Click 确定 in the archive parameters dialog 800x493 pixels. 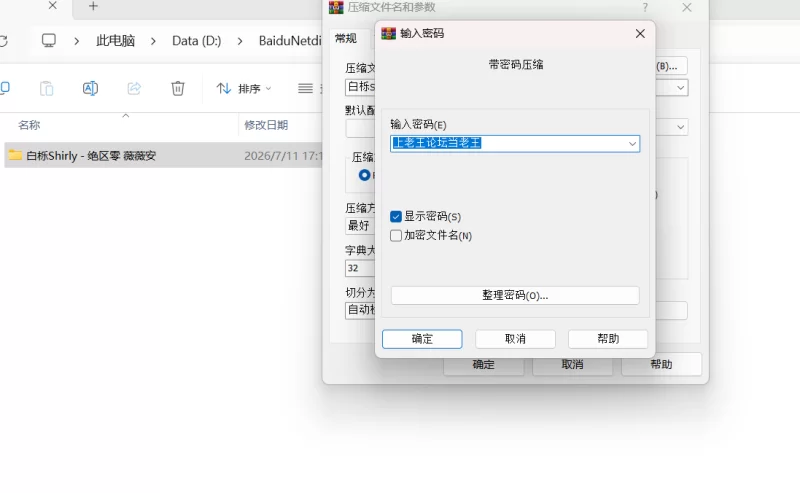coord(484,364)
